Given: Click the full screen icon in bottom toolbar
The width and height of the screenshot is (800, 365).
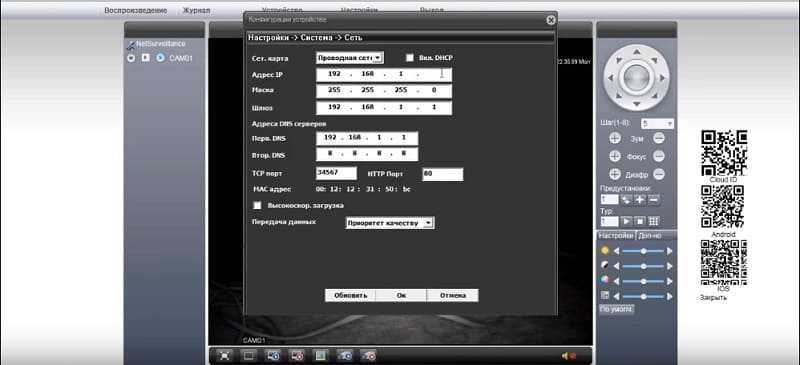Looking at the screenshot, I should [223, 356].
